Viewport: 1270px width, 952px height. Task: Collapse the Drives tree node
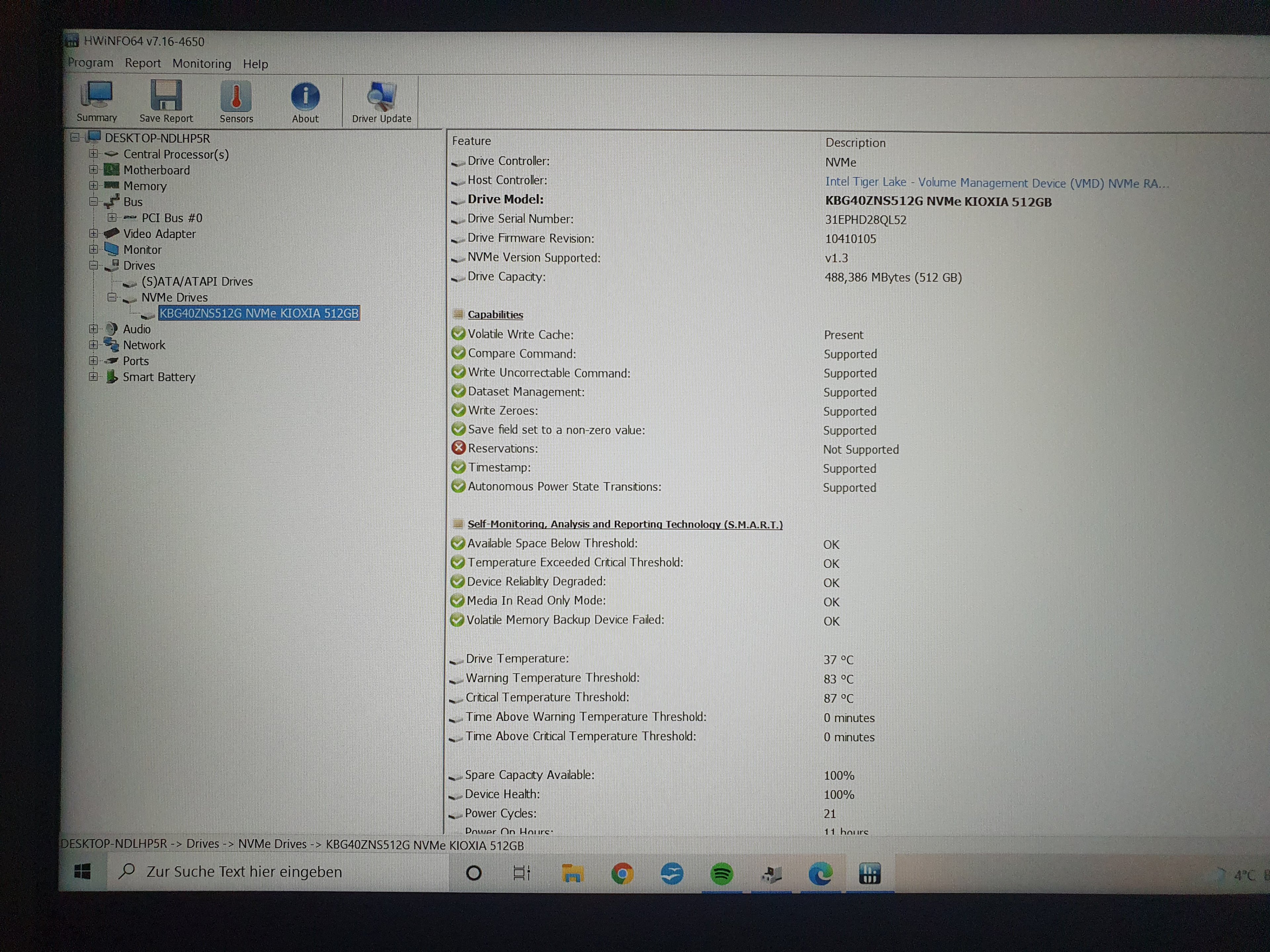click(x=94, y=265)
